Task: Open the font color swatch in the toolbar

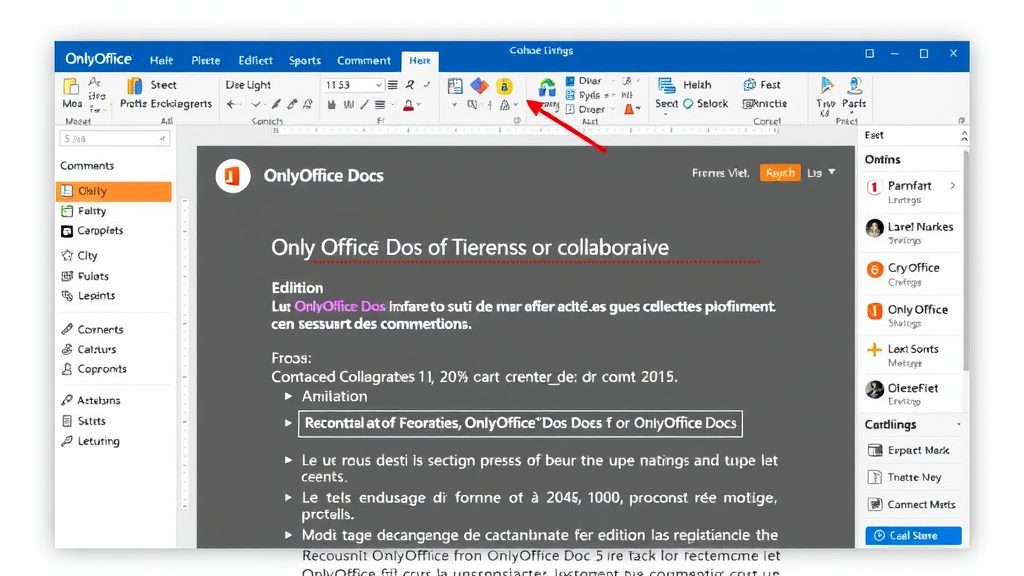Action: click(409, 105)
